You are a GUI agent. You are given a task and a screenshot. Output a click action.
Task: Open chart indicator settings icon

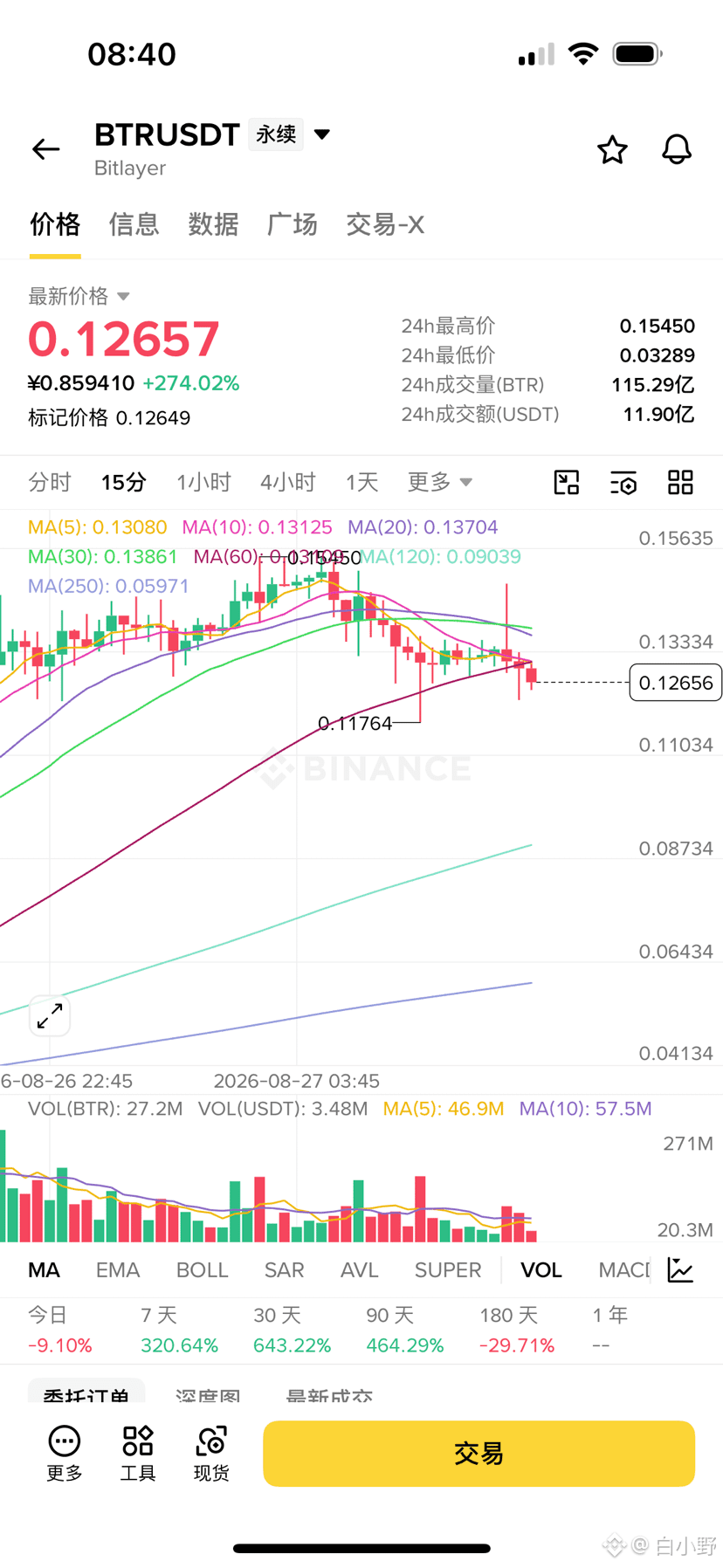pos(623,482)
